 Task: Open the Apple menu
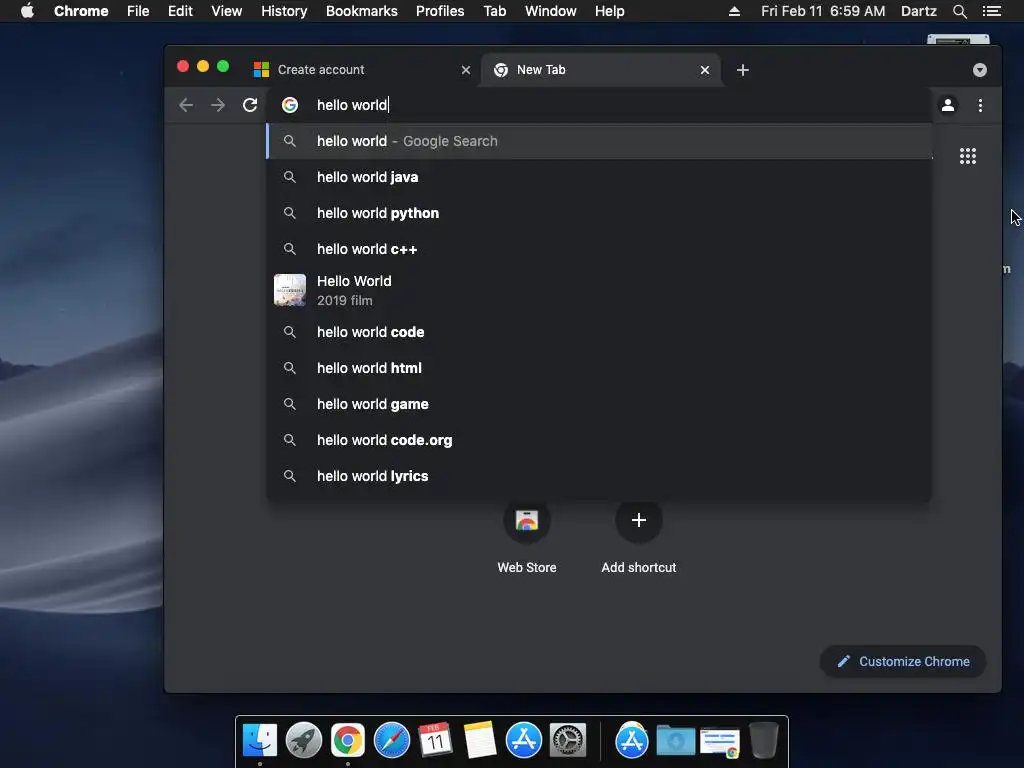click(27, 11)
